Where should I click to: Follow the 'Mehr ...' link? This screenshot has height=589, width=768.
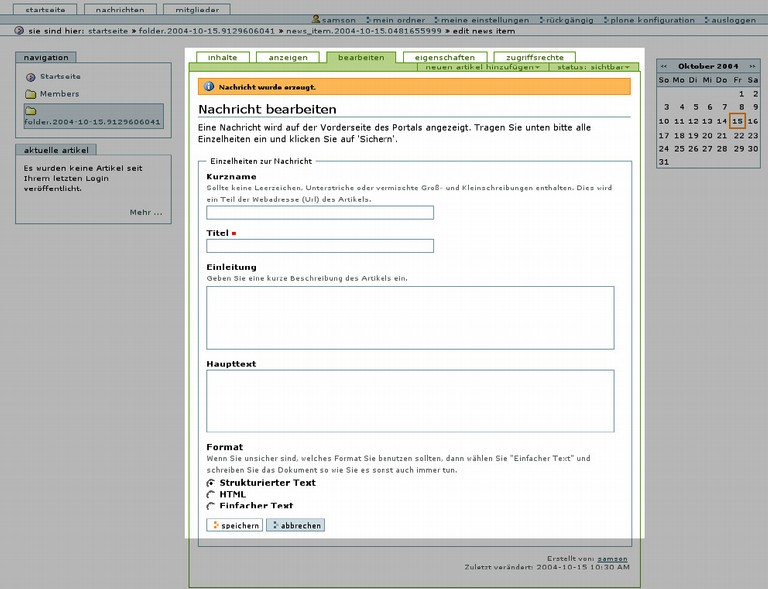(145, 212)
